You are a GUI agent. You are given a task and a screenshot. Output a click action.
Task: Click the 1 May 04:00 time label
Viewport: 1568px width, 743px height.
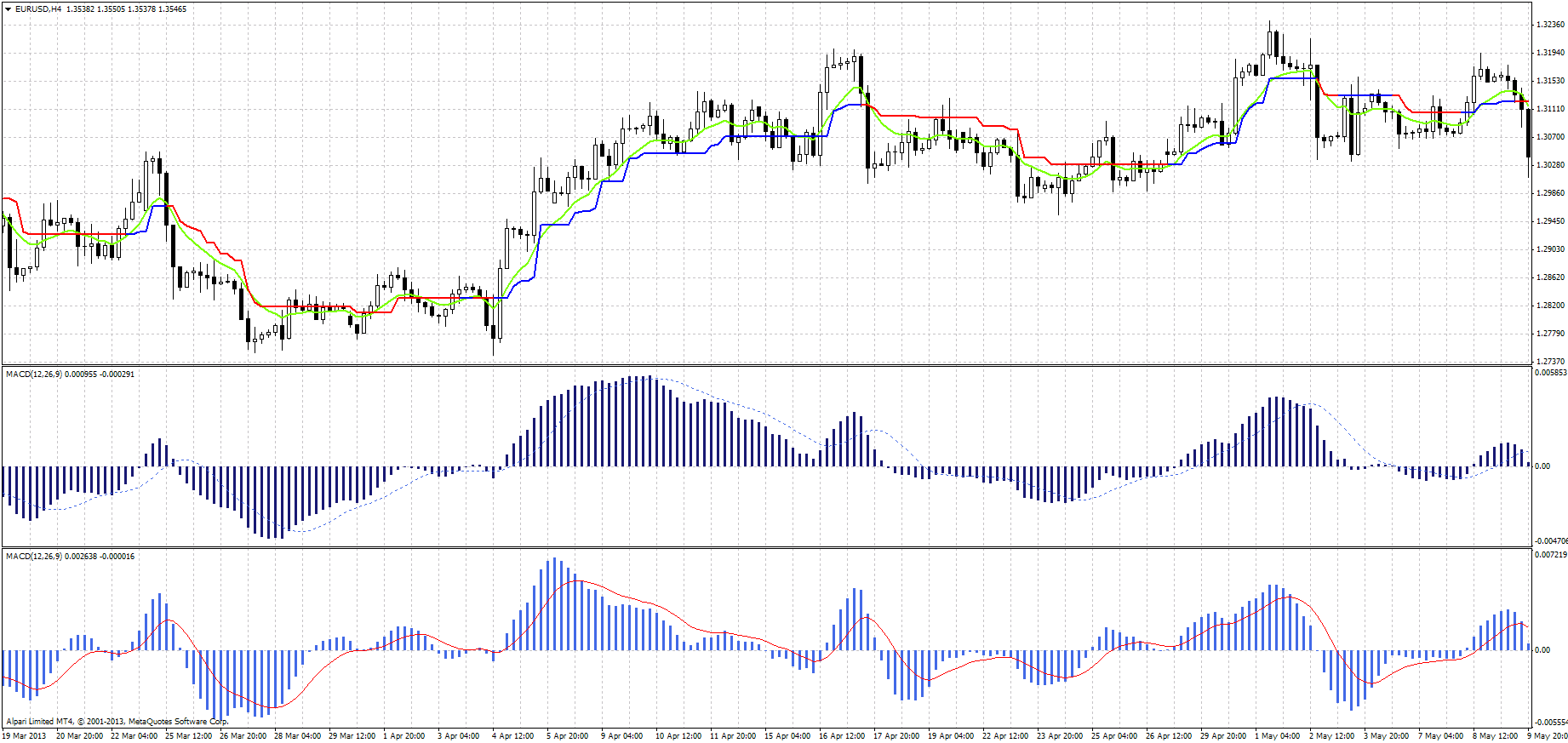click(x=1277, y=736)
